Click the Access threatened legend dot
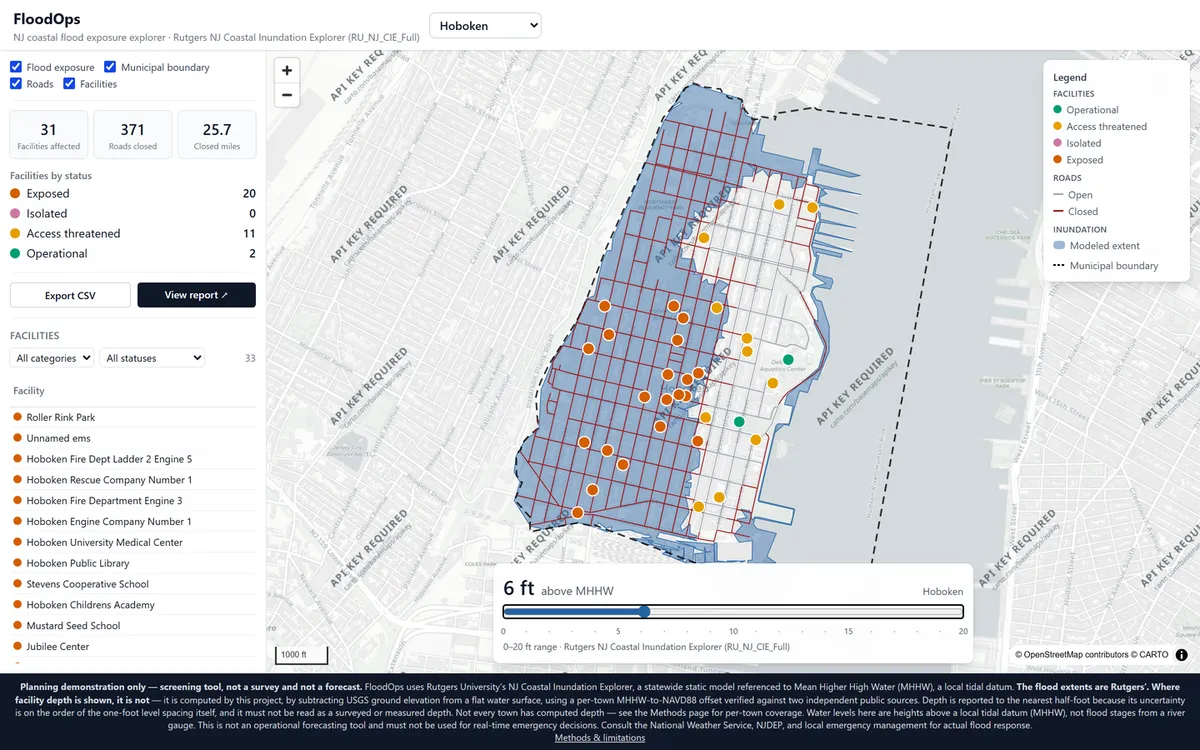Viewport: 1200px width, 750px height. click(x=1058, y=127)
